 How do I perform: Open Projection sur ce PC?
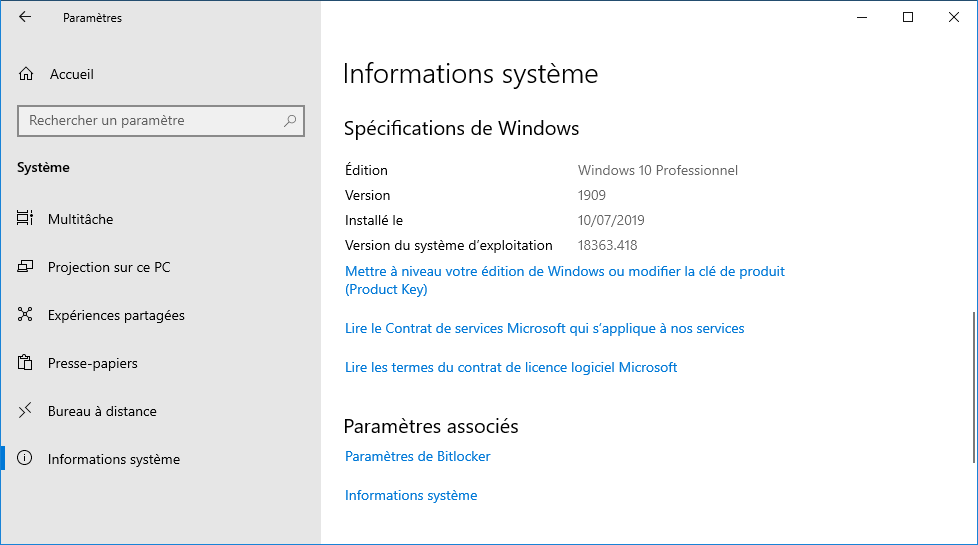click(x=109, y=267)
